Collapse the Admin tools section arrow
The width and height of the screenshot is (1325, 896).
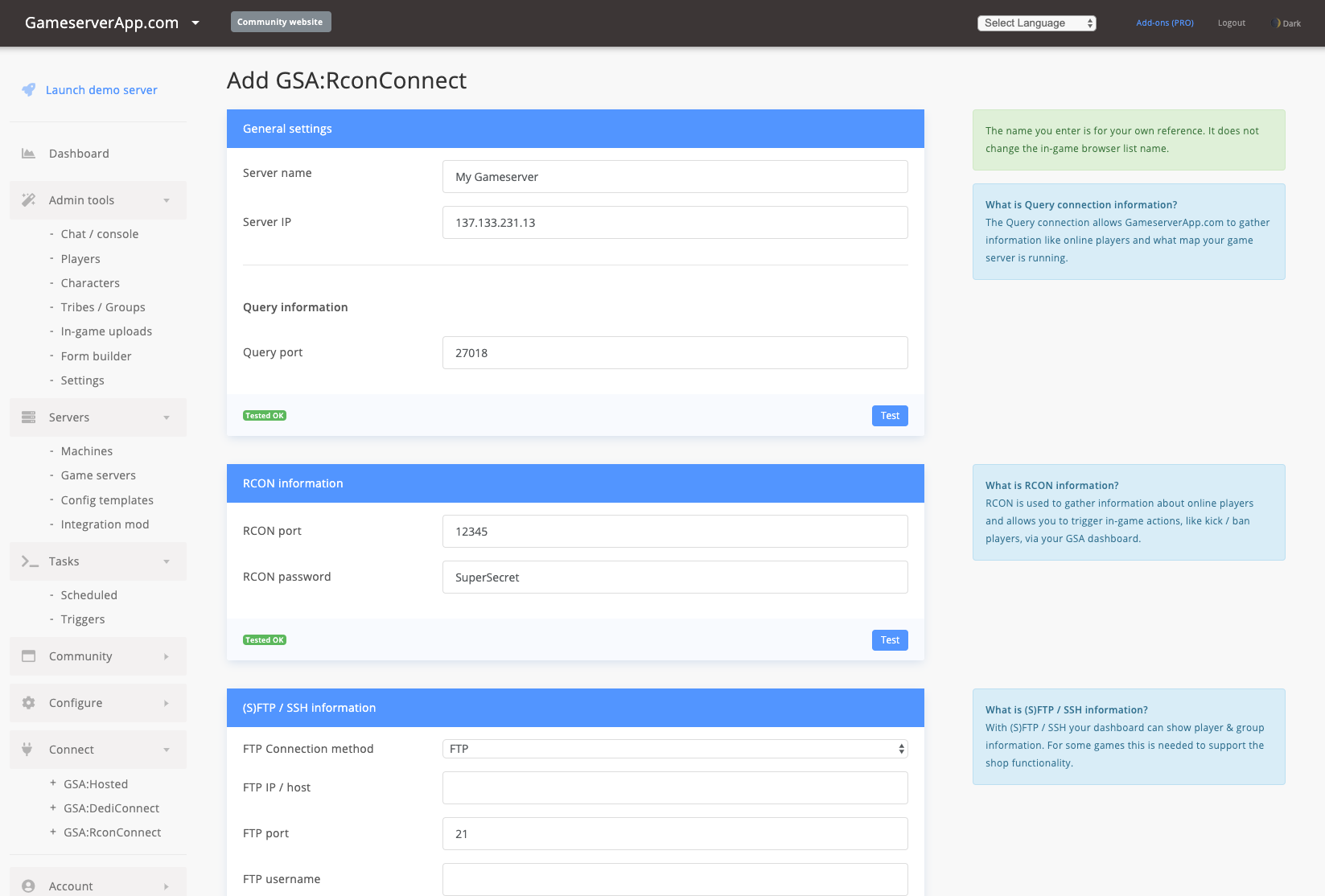[167, 200]
